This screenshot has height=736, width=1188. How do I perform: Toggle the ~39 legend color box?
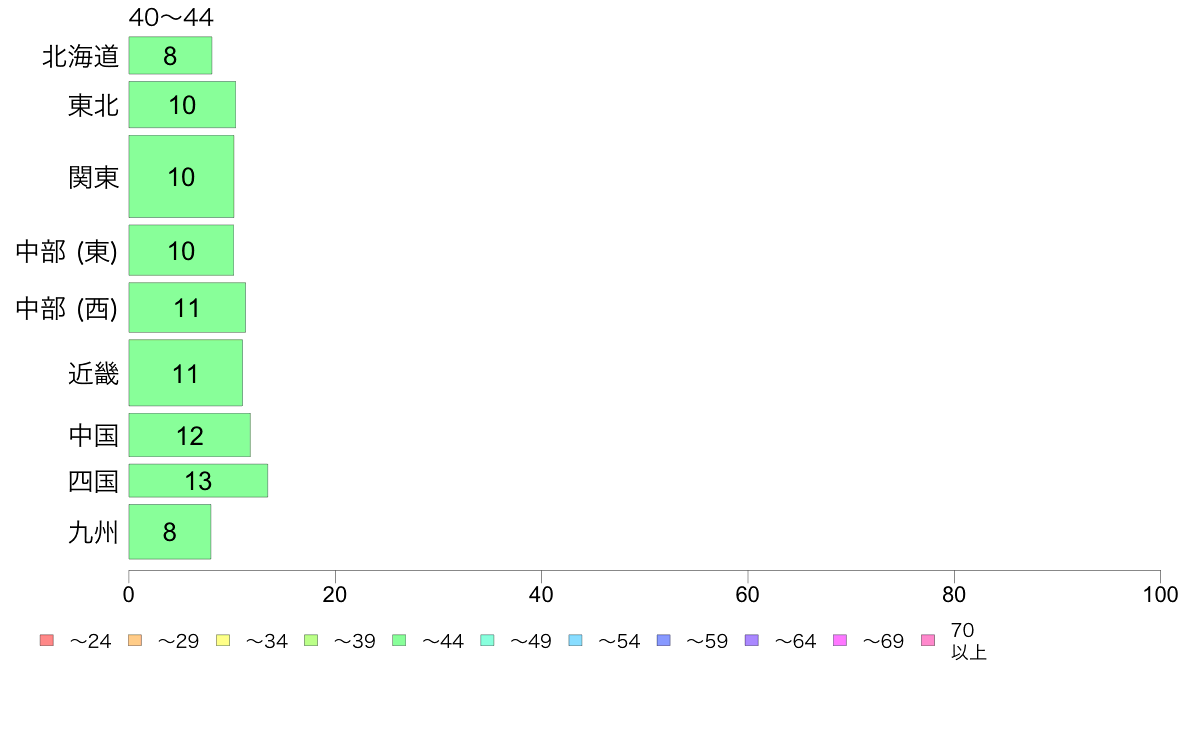311,640
